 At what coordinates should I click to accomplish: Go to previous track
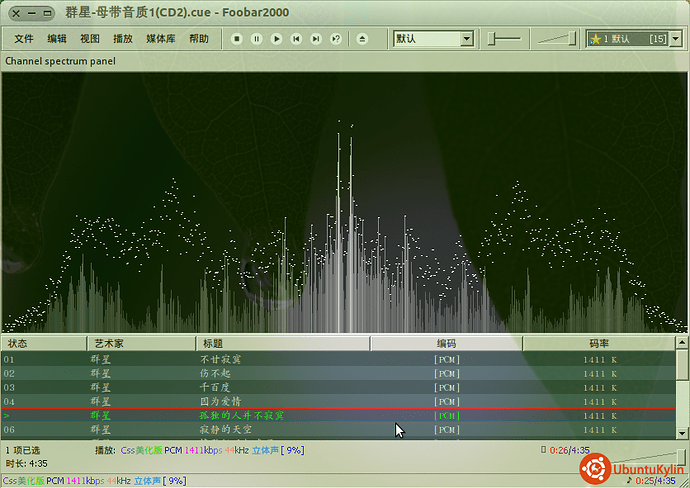(x=296, y=39)
